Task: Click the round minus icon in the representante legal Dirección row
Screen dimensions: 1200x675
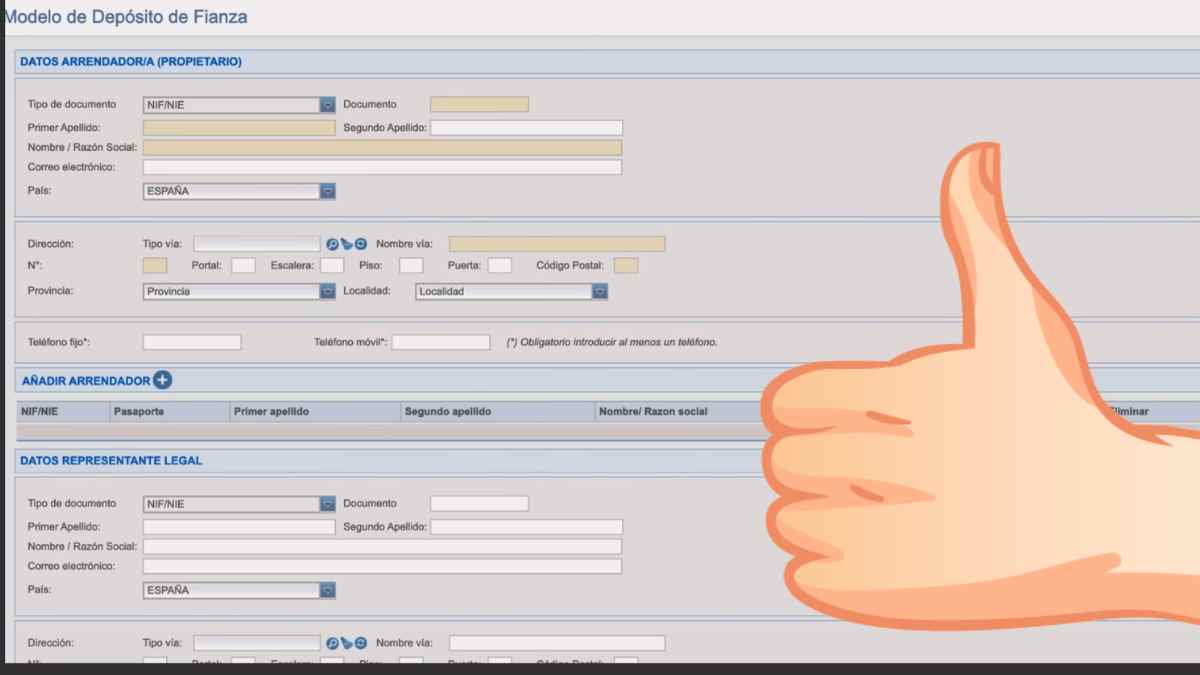Action: point(361,643)
